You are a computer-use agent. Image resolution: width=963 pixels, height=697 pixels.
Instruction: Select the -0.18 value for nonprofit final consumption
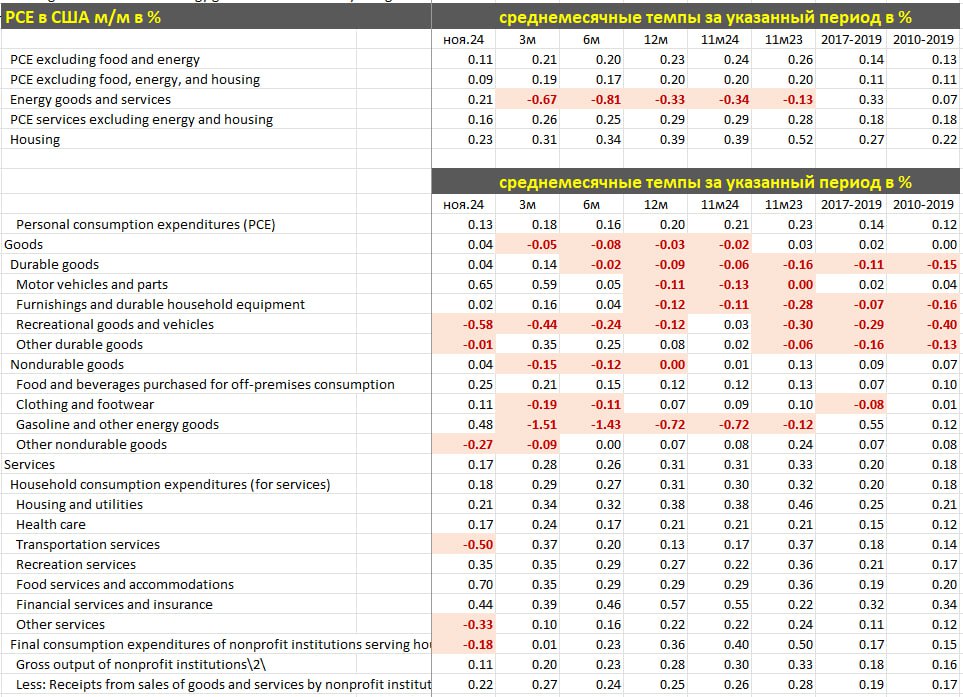click(x=478, y=645)
